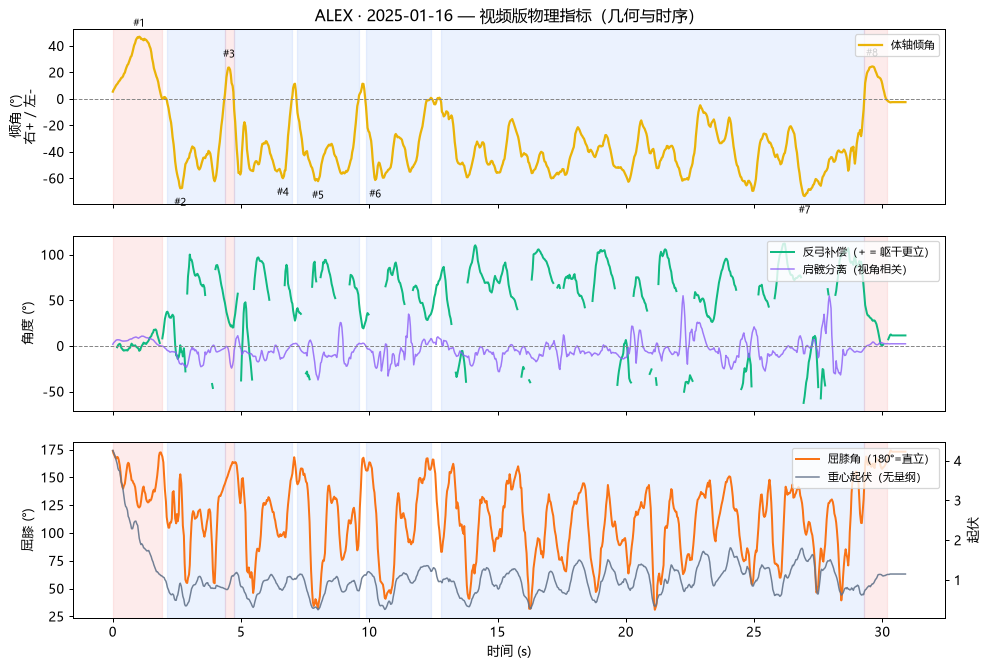Select the 40 tick on the 倾角 axis
This screenshot has height=668, width=989.
point(56,46)
